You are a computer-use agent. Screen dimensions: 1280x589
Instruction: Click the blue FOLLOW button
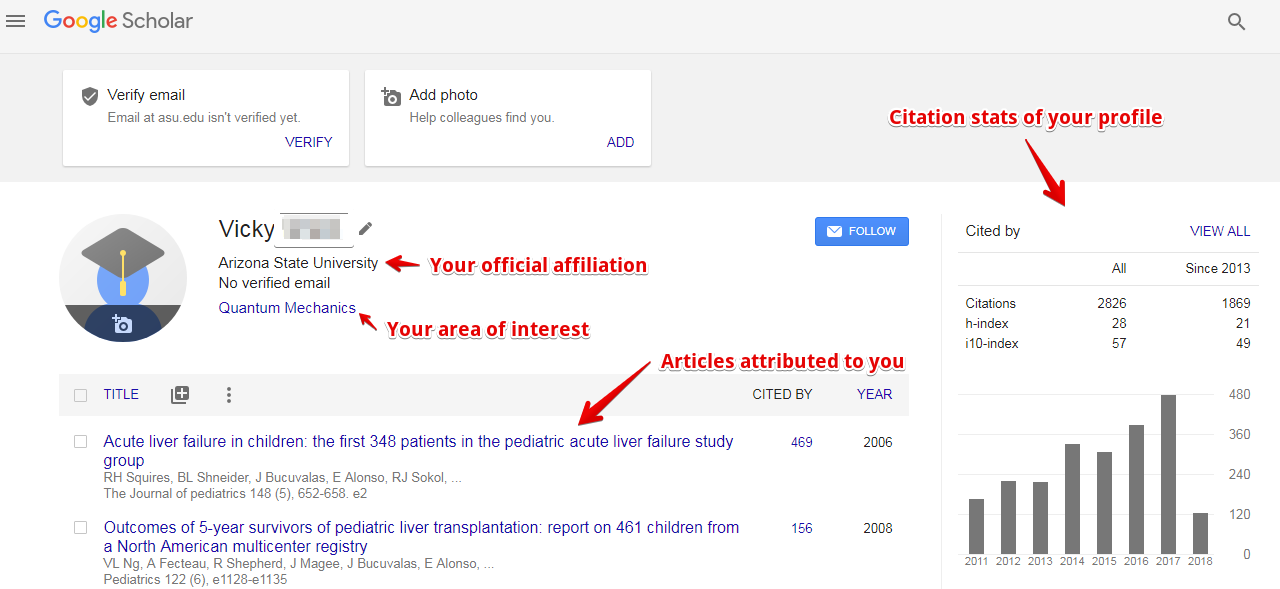point(862,231)
